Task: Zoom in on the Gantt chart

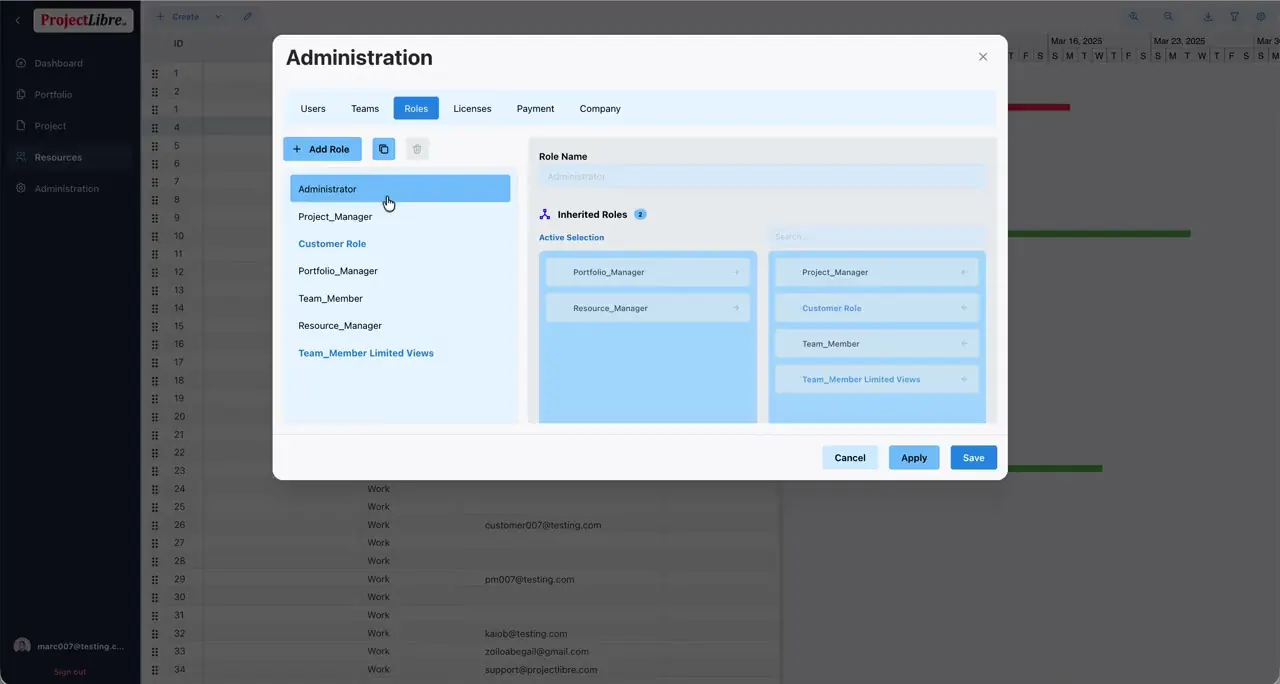Action: click(1134, 16)
